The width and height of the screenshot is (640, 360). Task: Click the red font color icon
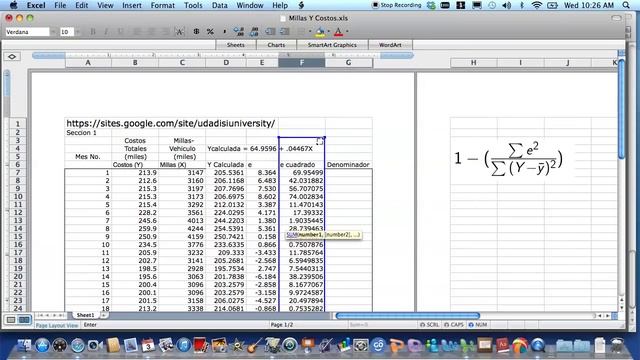coord(338,31)
